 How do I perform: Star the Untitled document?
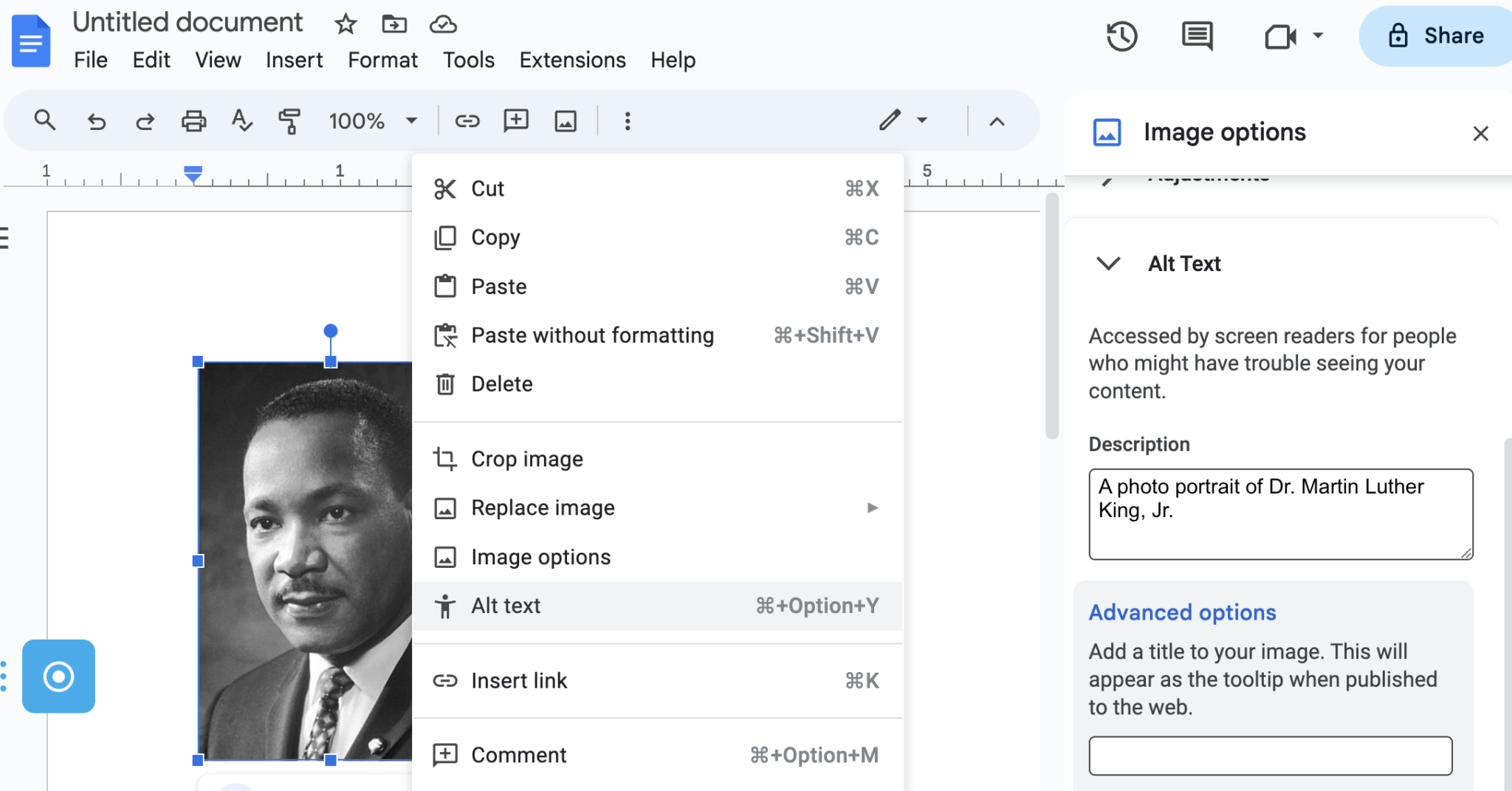(346, 24)
